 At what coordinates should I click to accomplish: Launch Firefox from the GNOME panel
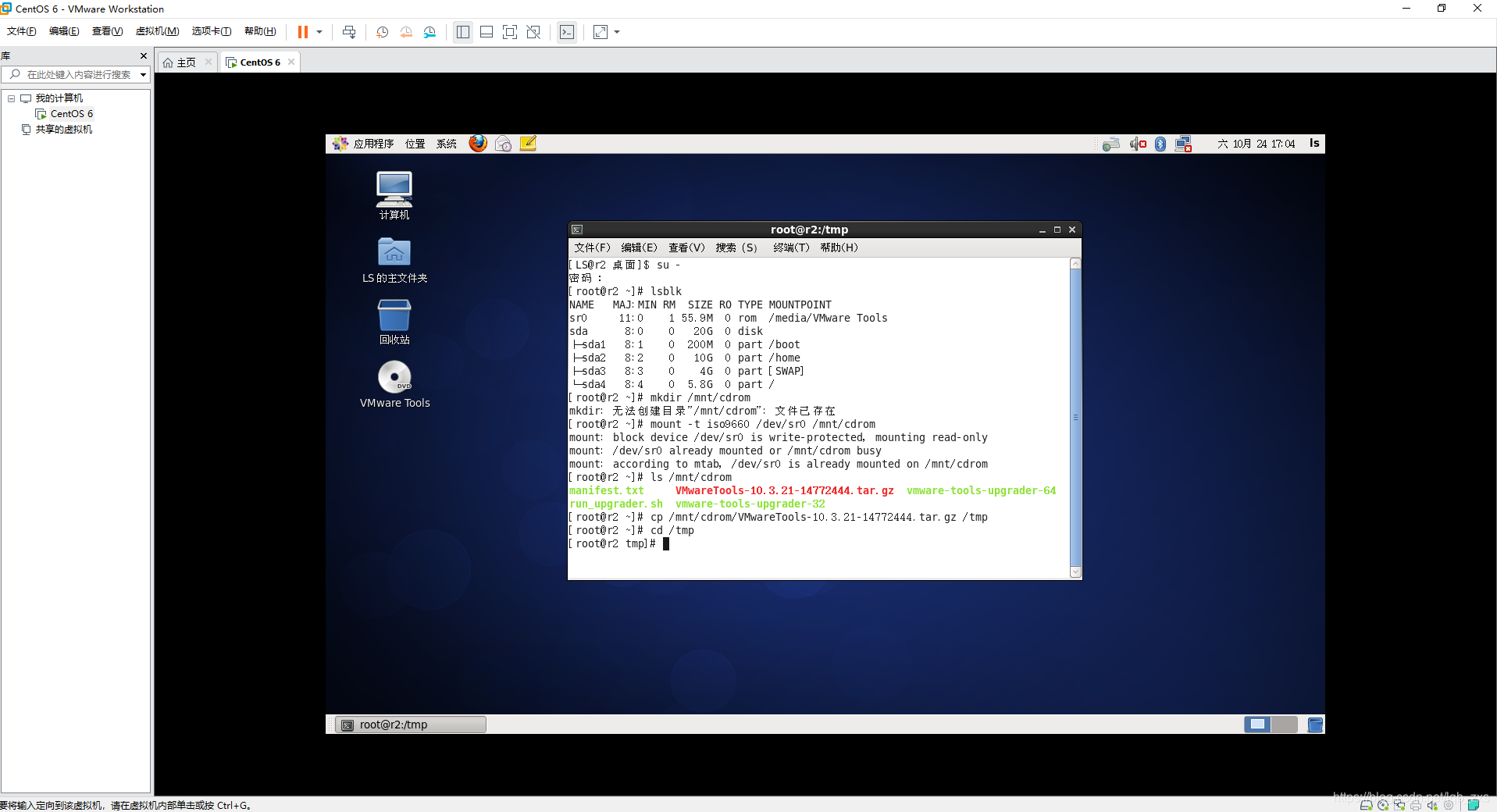(478, 144)
